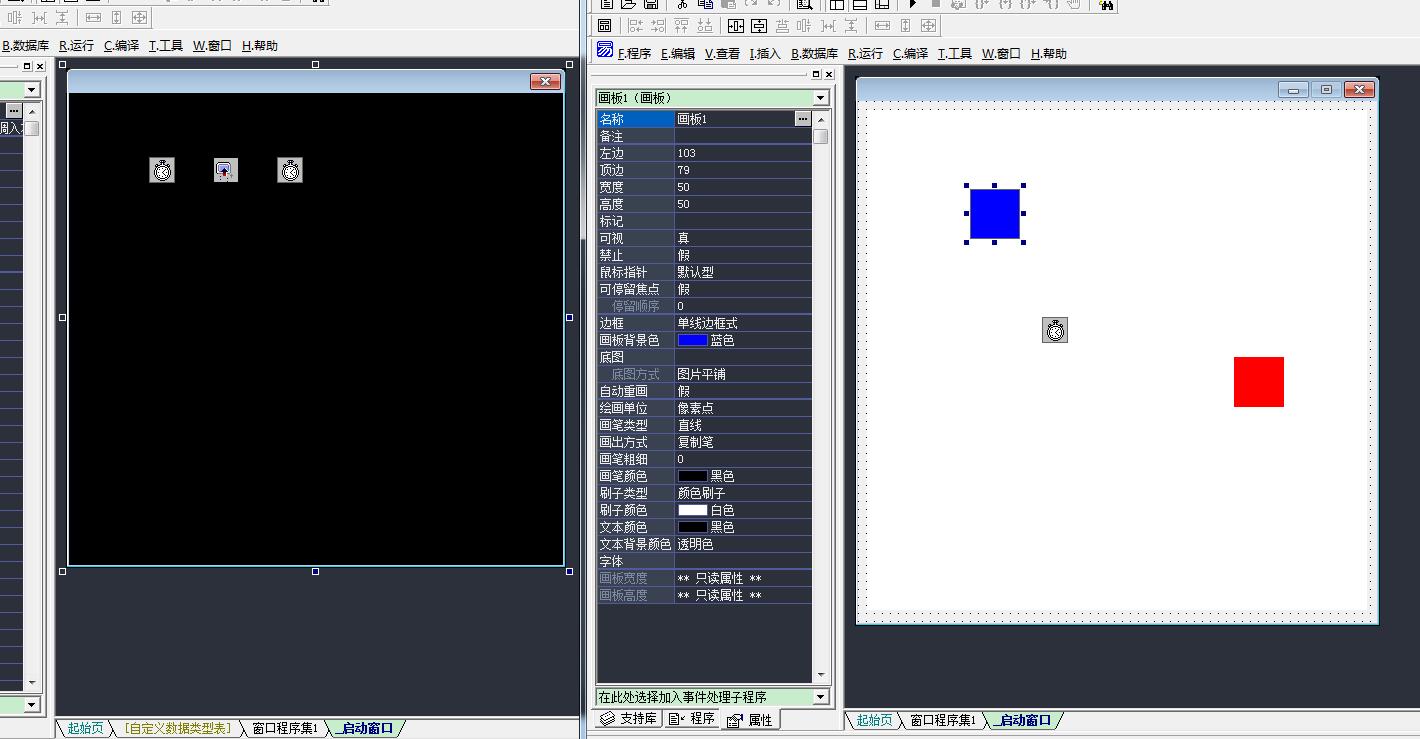
Task: Click center-horizontally icon in right window toolbar
Action: [x=736, y=26]
